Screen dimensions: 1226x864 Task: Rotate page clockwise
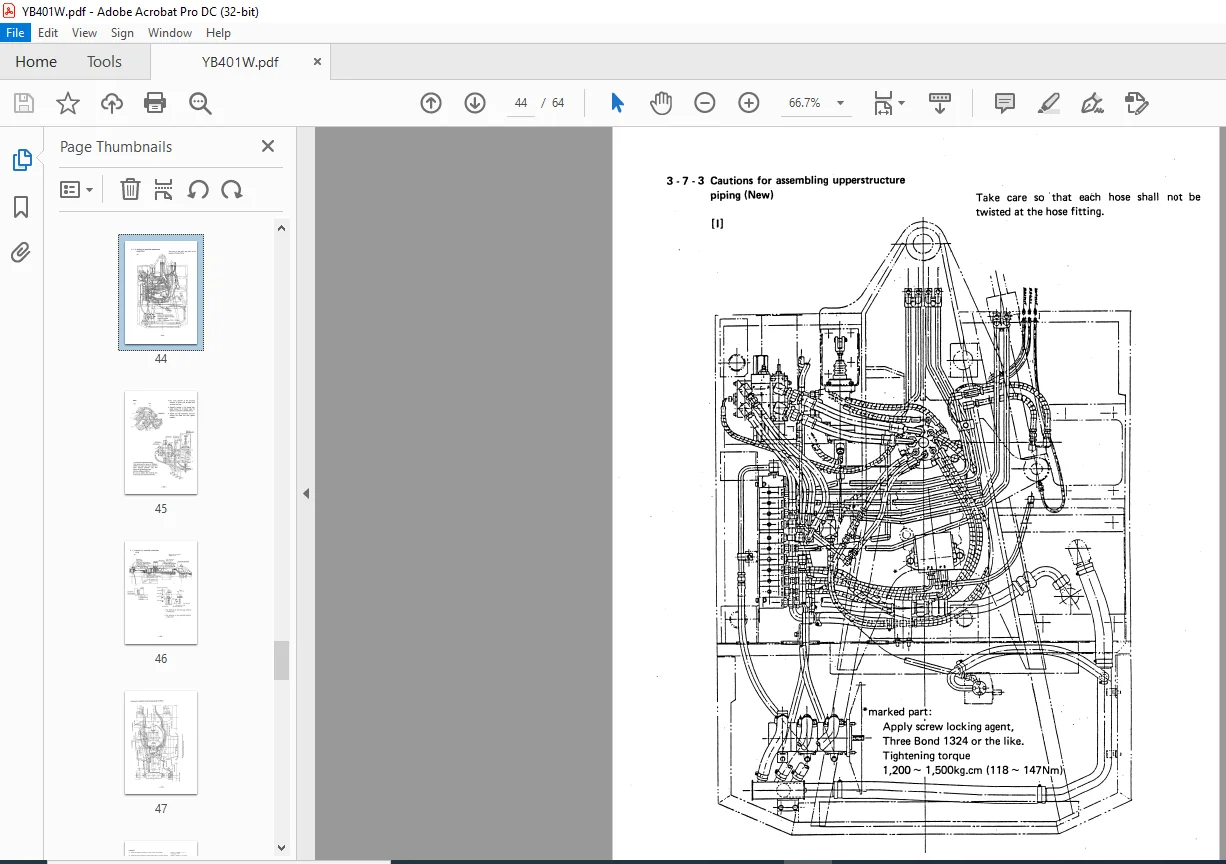point(232,189)
